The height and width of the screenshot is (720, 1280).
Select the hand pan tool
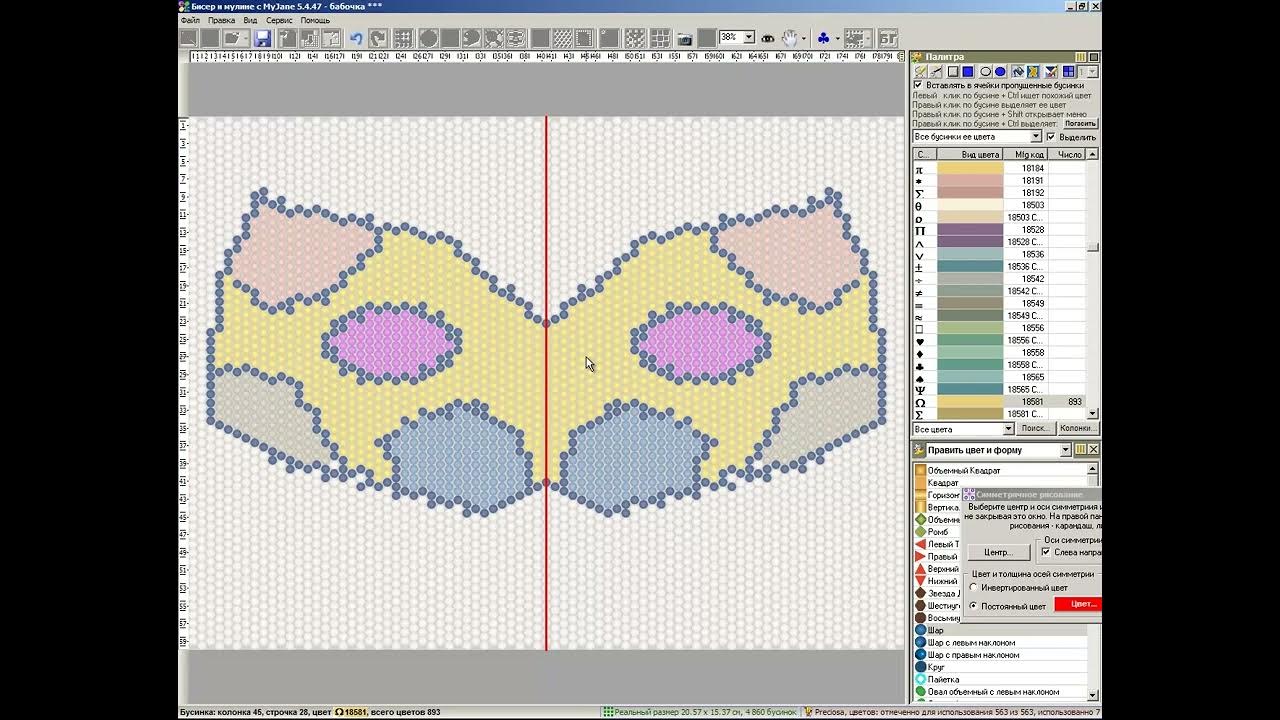(x=790, y=38)
